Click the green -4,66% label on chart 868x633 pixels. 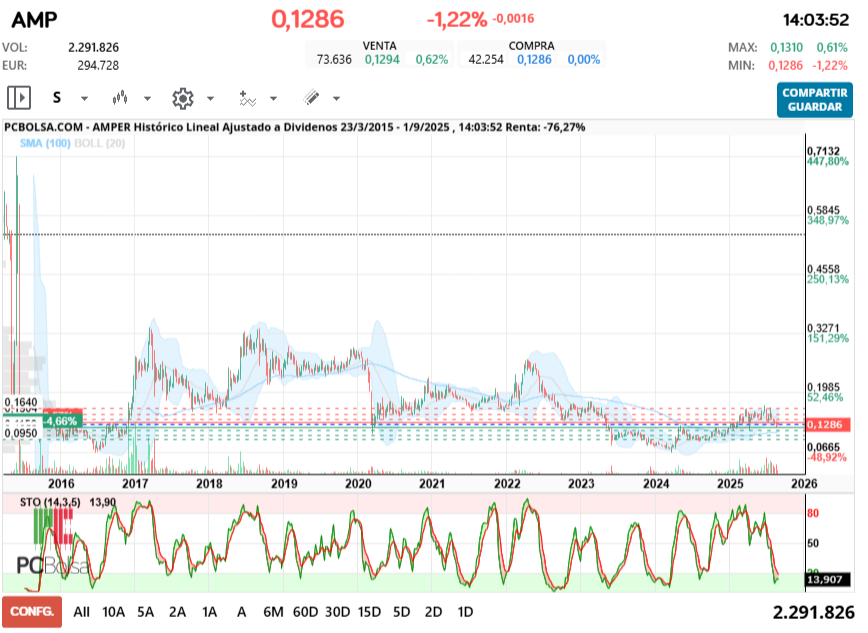coord(61,421)
